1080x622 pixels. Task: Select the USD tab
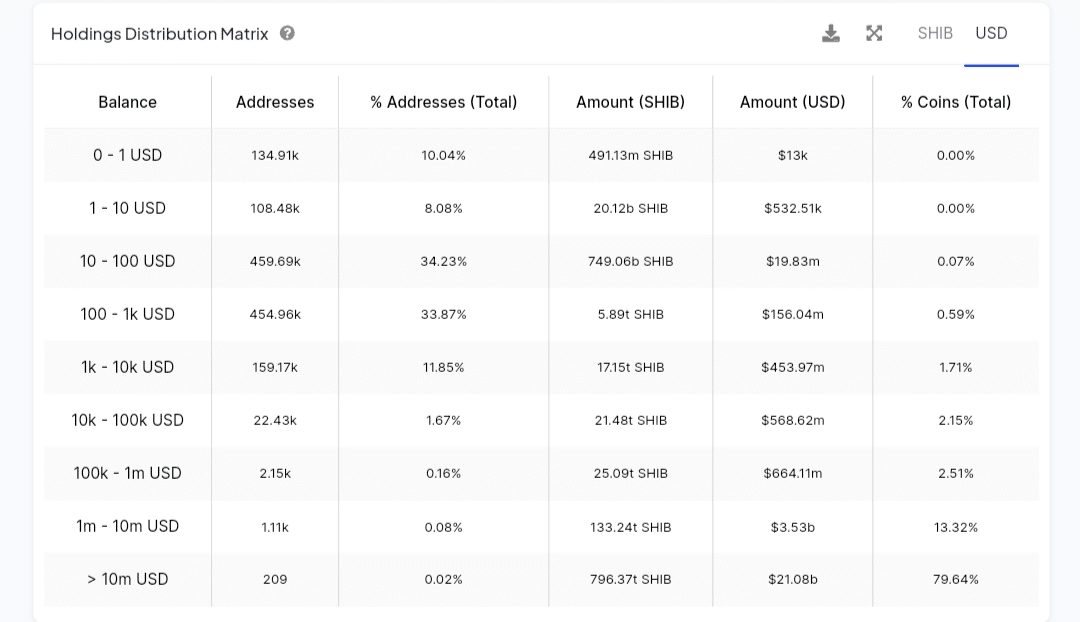coord(991,33)
